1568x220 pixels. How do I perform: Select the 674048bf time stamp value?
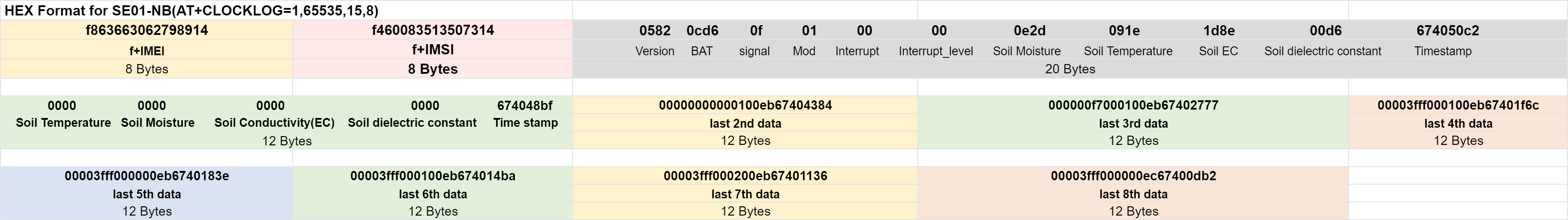[x=525, y=106]
